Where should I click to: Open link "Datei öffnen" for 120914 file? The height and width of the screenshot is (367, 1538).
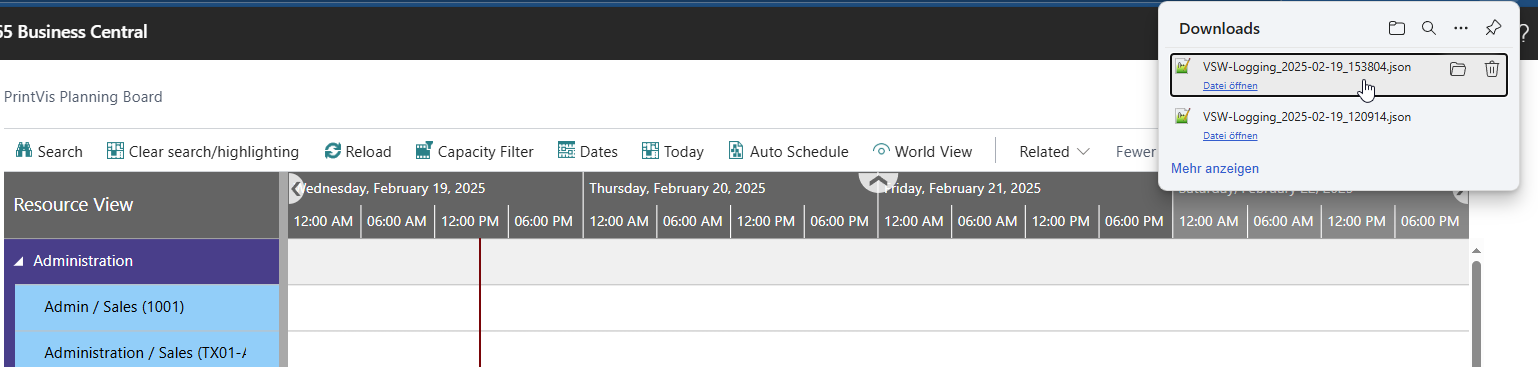coord(1230,135)
